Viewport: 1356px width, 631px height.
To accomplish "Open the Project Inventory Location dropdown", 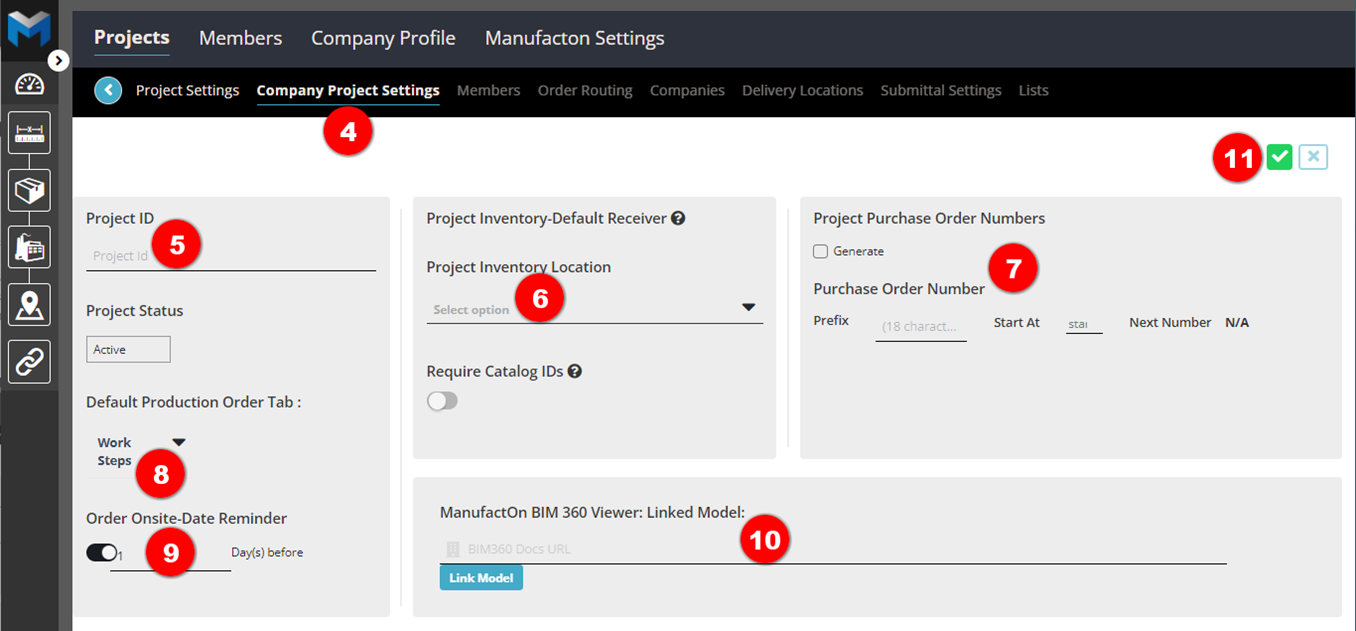I will (594, 309).
